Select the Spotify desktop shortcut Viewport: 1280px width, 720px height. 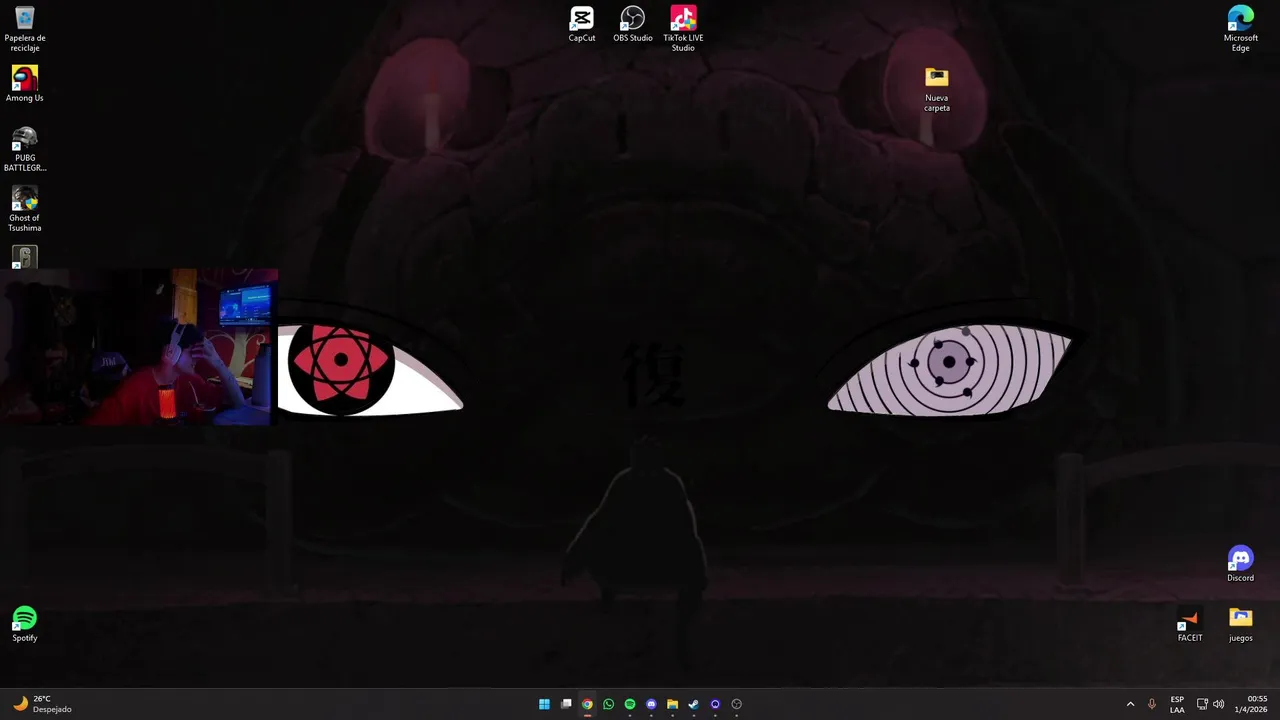pyautogui.click(x=25, y=624)
